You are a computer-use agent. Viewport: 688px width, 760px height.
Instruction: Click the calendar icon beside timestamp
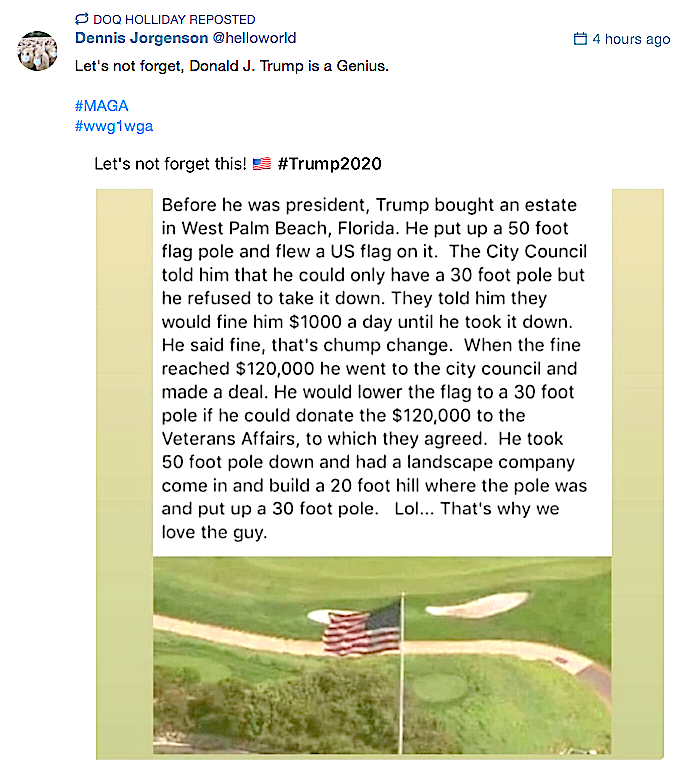(x=580, y=39)
